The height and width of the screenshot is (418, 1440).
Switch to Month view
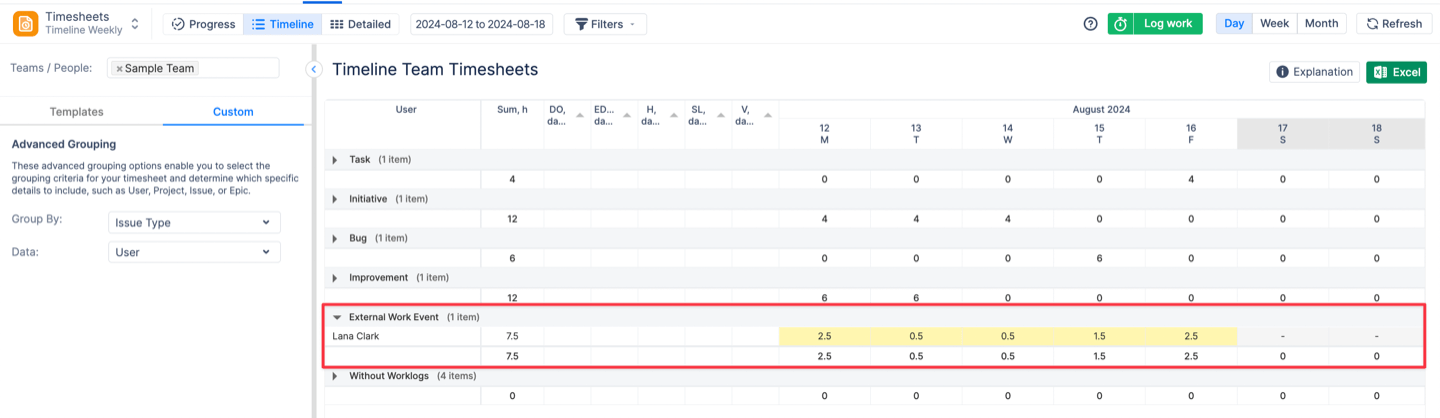1321,24
